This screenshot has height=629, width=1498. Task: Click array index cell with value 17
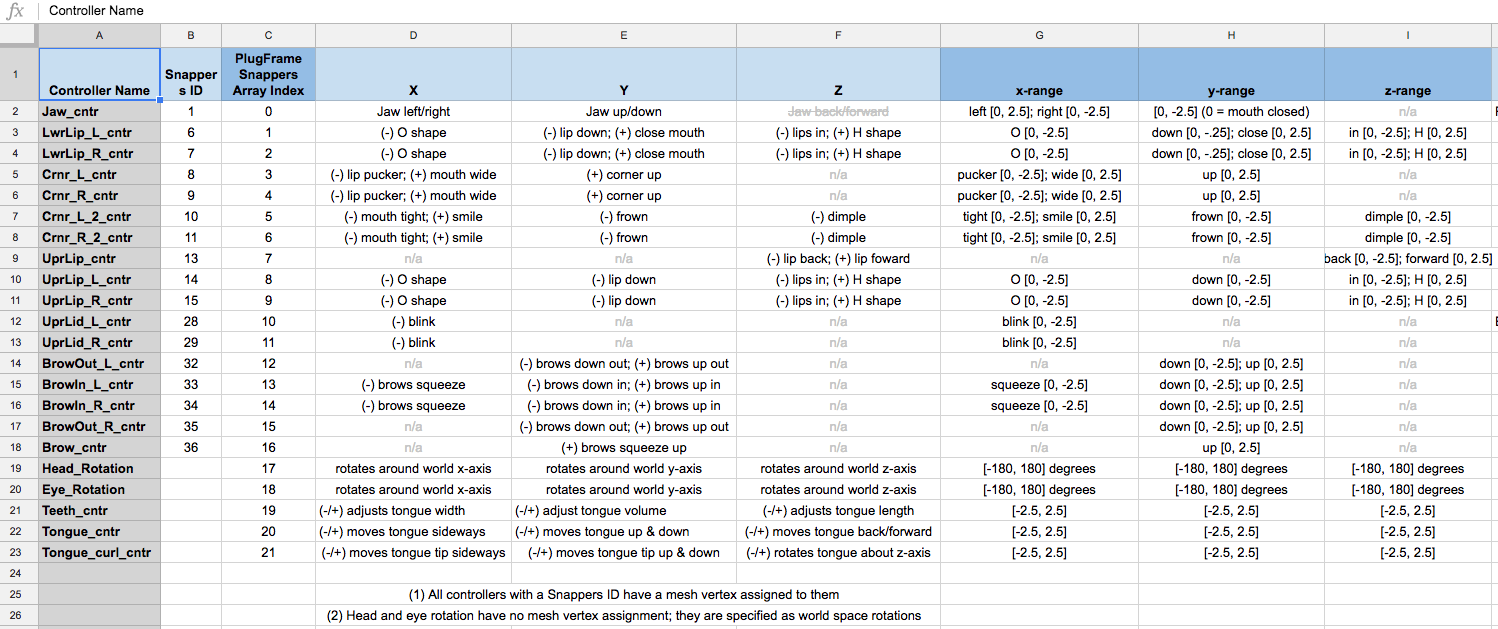pyautogui.click(x=268, y=469)
